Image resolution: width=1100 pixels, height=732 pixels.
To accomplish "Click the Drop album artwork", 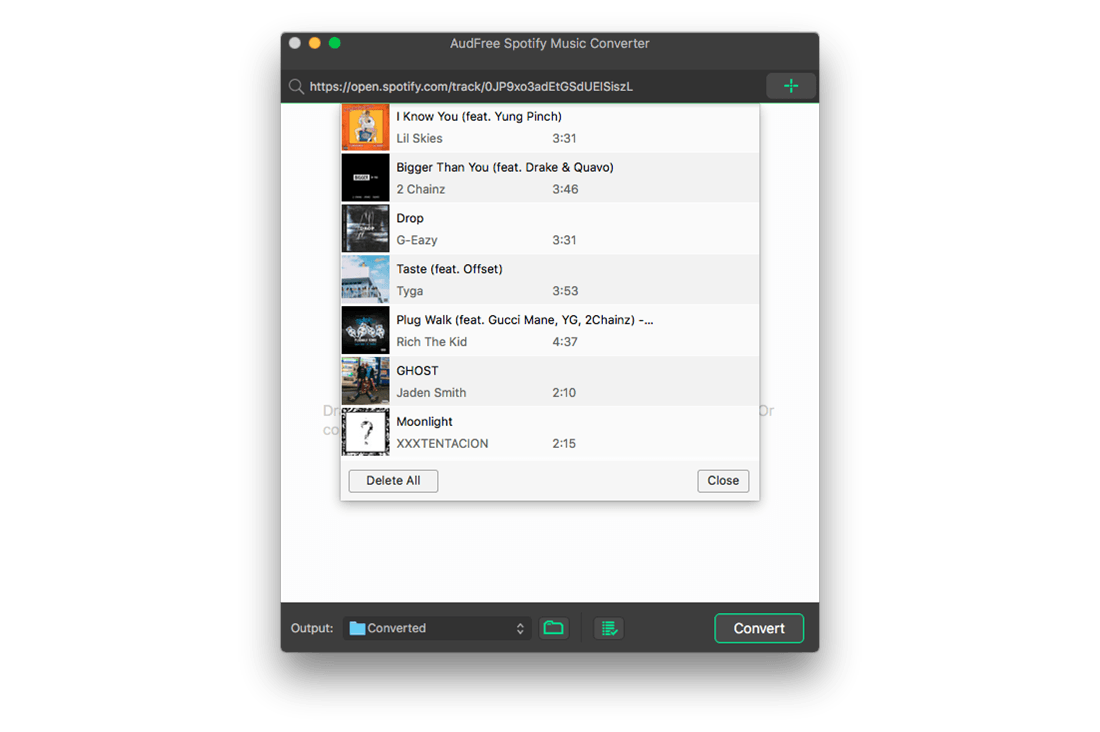I will pyautogui.click(x=365, y=229).
